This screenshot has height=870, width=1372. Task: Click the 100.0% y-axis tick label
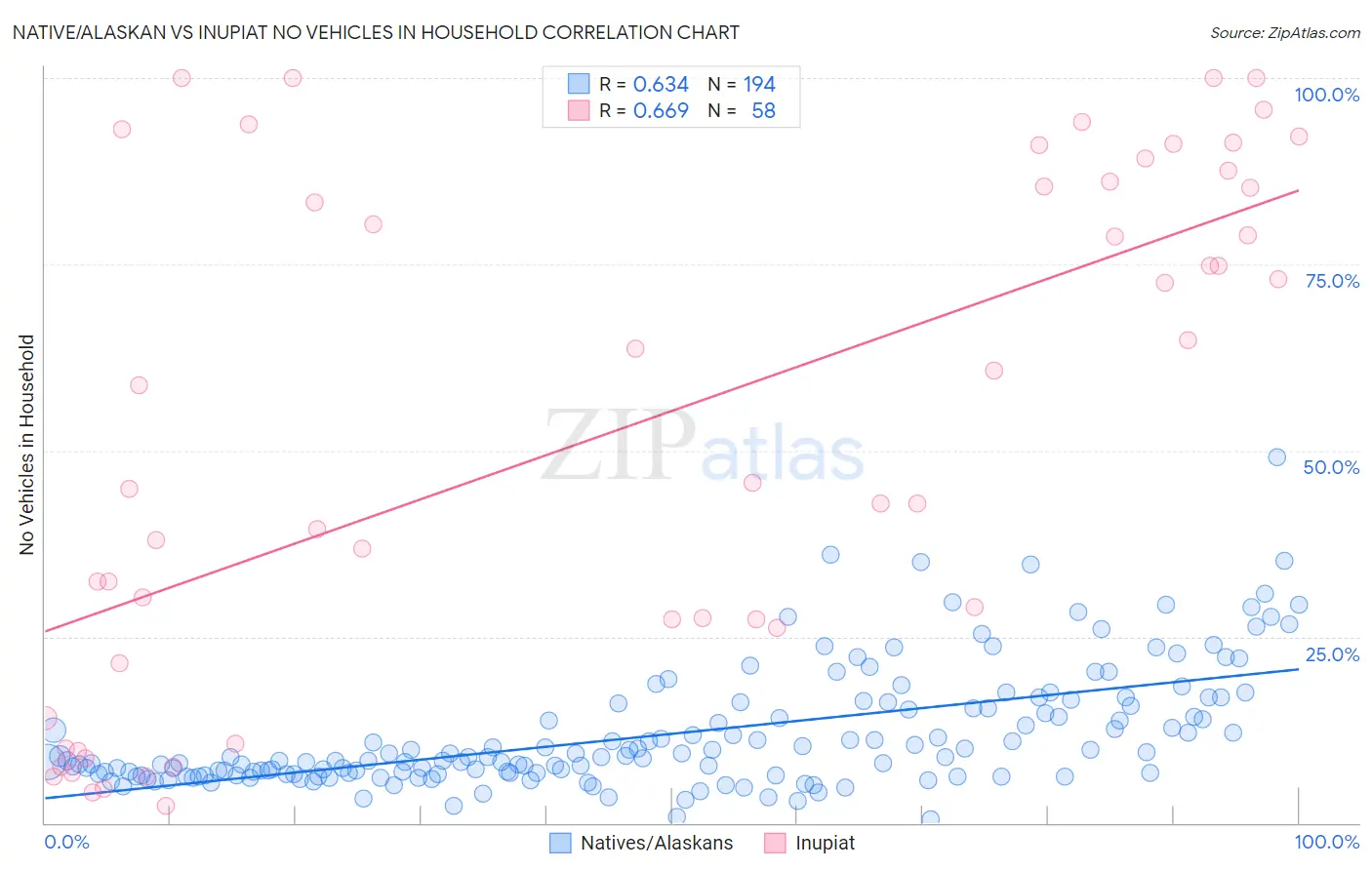(1326, 95)
